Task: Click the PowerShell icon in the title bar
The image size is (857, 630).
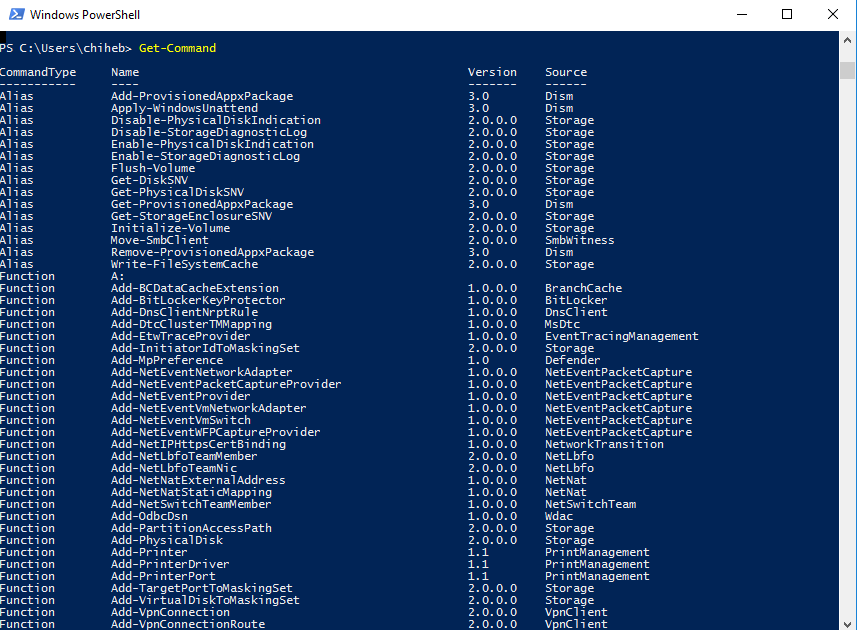Action: click(16, 14)
